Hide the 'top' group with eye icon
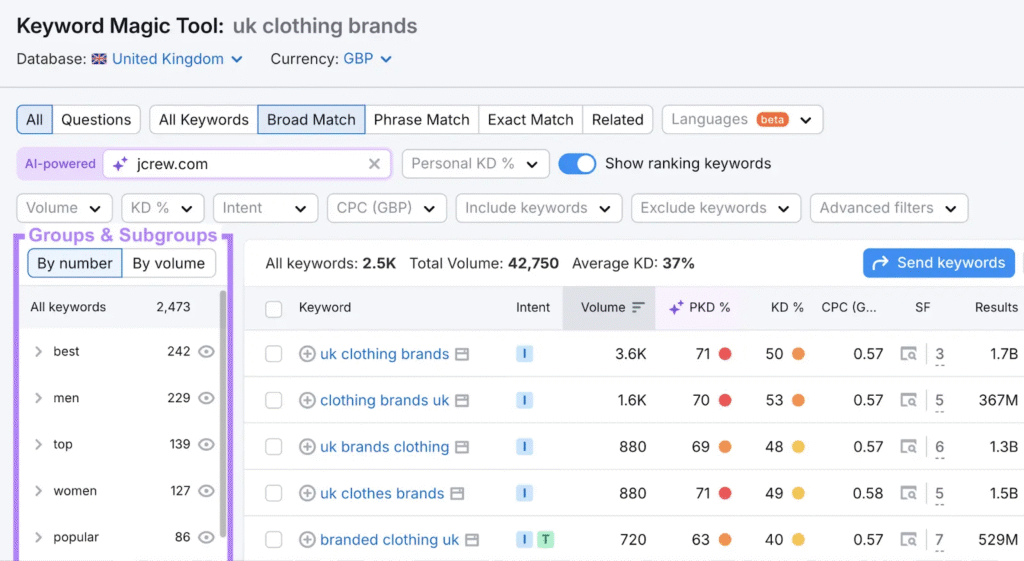This screenshot has width=1024, height=561. point(206,444)
